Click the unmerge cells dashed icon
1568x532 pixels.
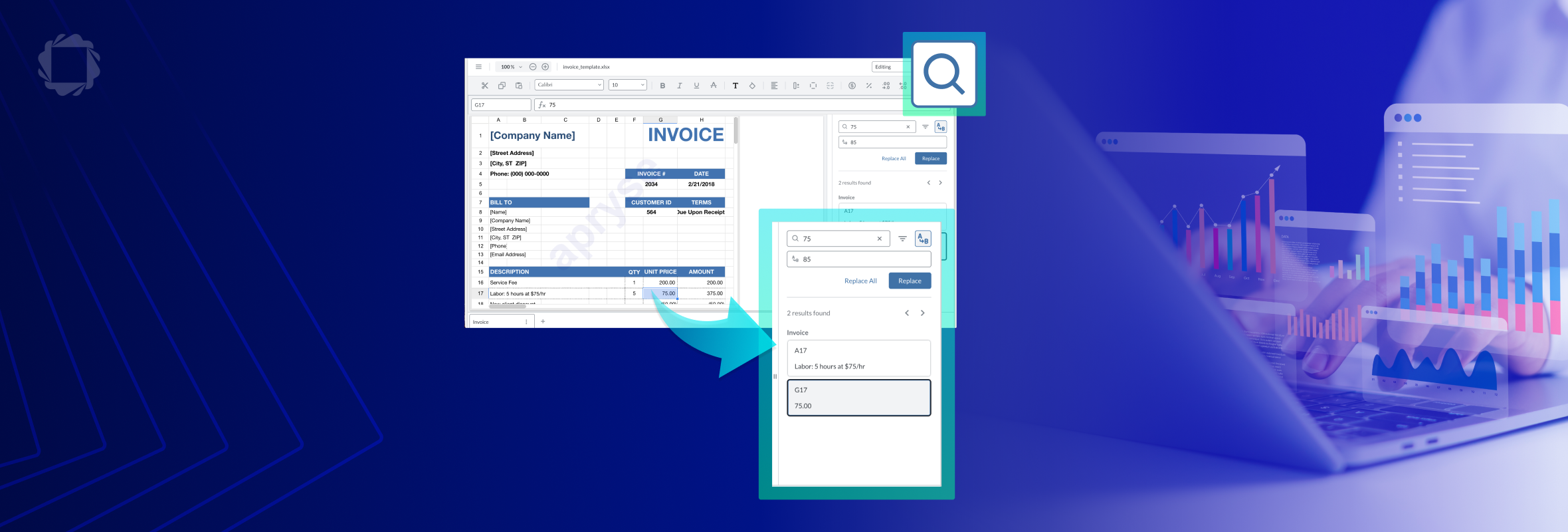tap(830, 85)
